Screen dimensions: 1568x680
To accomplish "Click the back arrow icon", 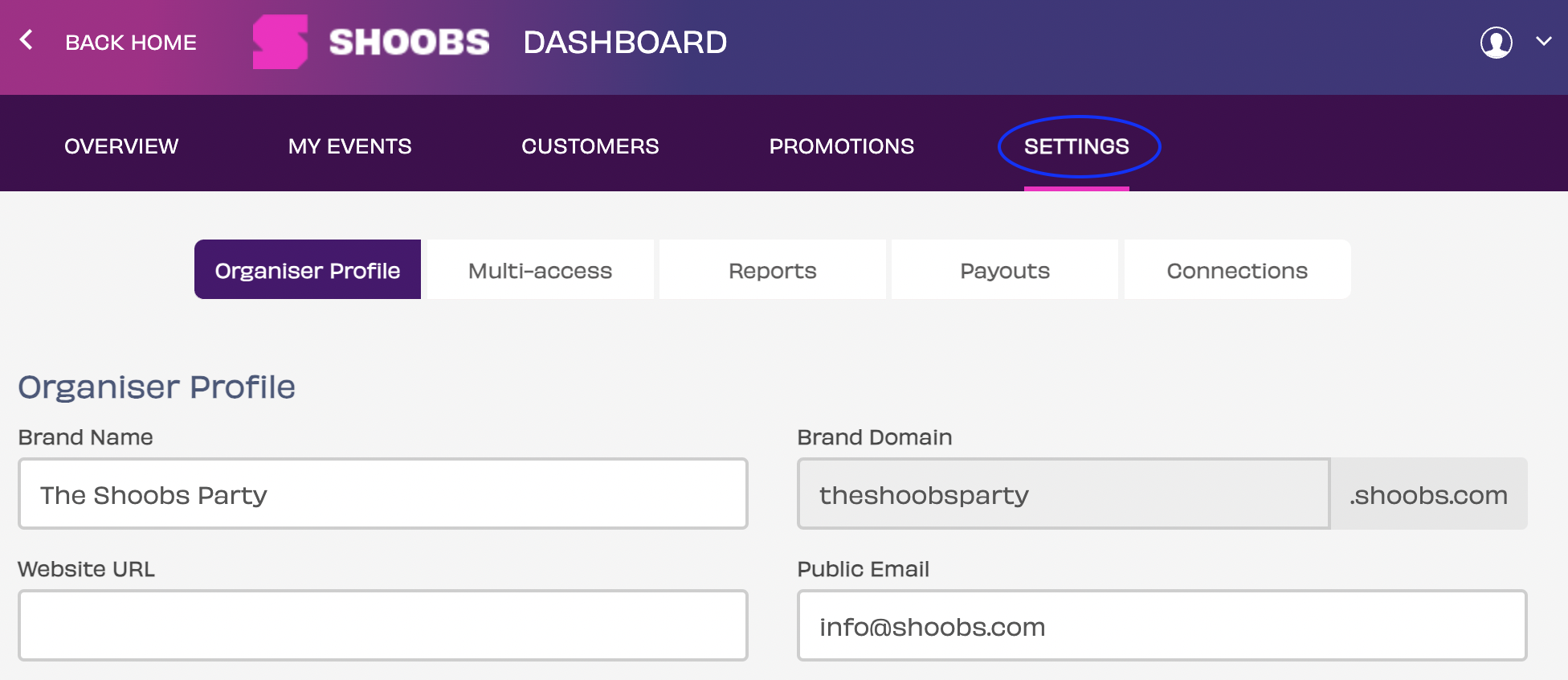I will pos(27,39).
